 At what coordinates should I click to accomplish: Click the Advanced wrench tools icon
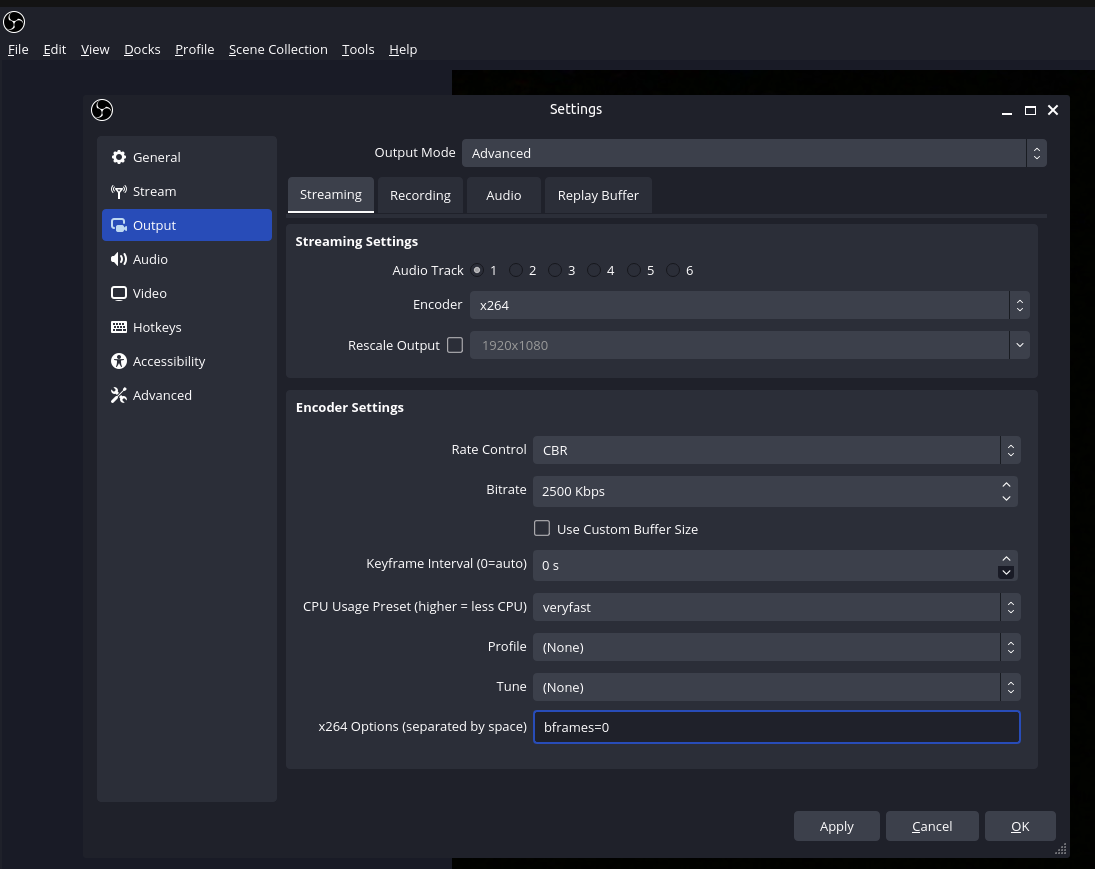pos(119,395)
